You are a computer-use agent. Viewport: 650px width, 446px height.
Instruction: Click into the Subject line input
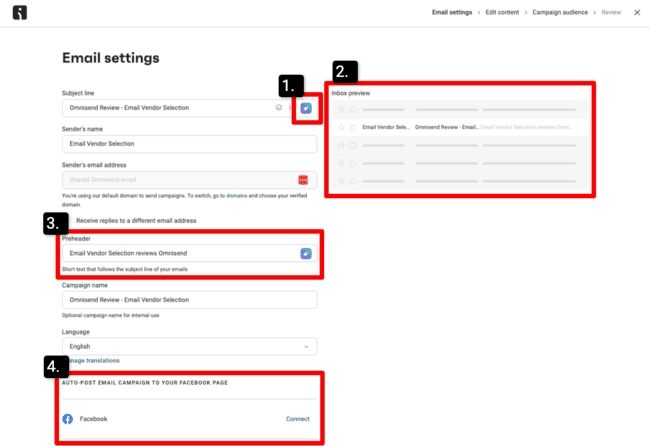(189, 108)
